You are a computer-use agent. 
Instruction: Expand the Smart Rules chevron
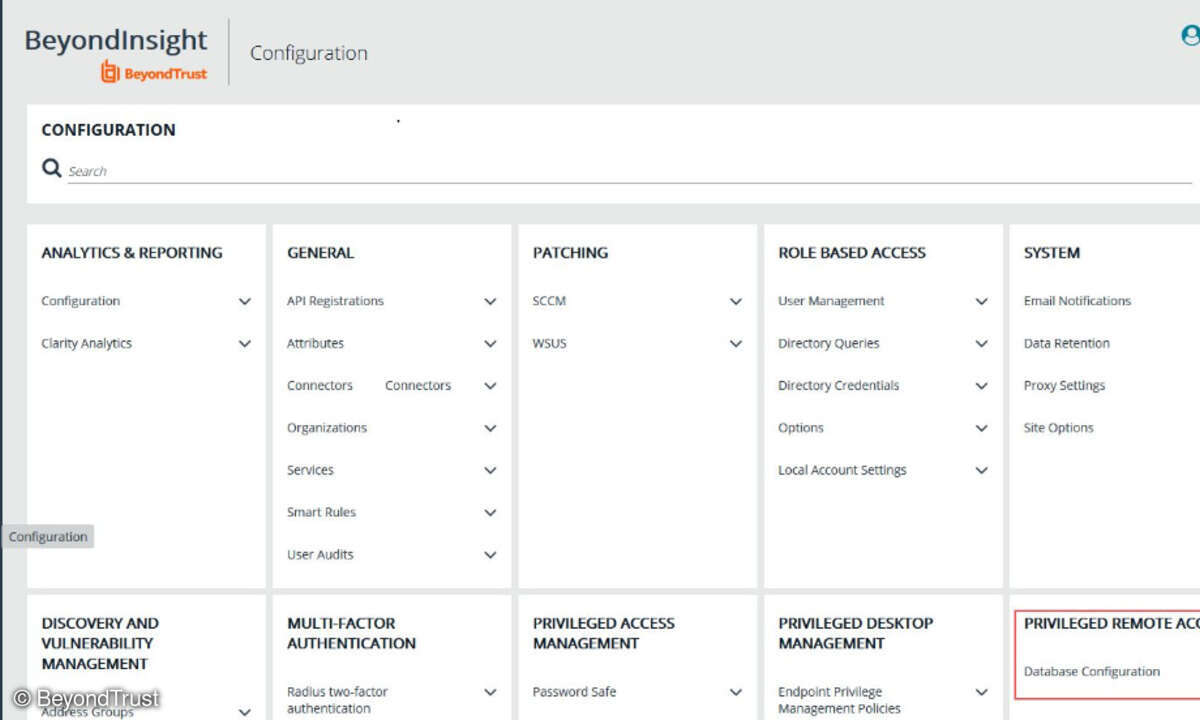click(490, 512)
